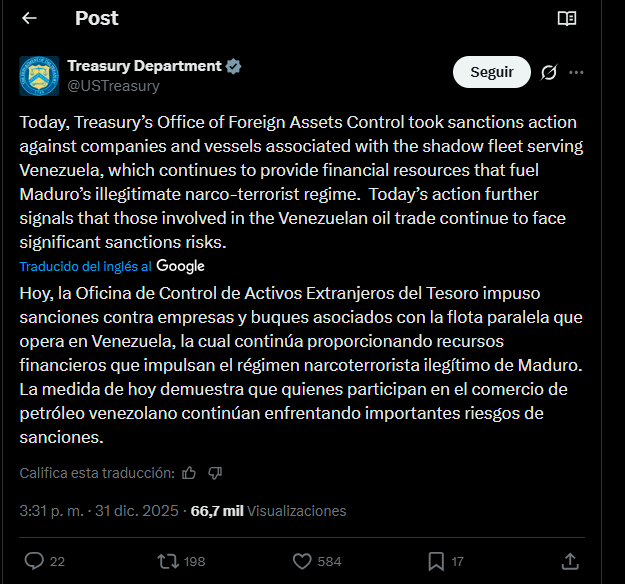Click 'Traducido del inglés al Google' link
625x584 pixels.
[x=112, y=266]
